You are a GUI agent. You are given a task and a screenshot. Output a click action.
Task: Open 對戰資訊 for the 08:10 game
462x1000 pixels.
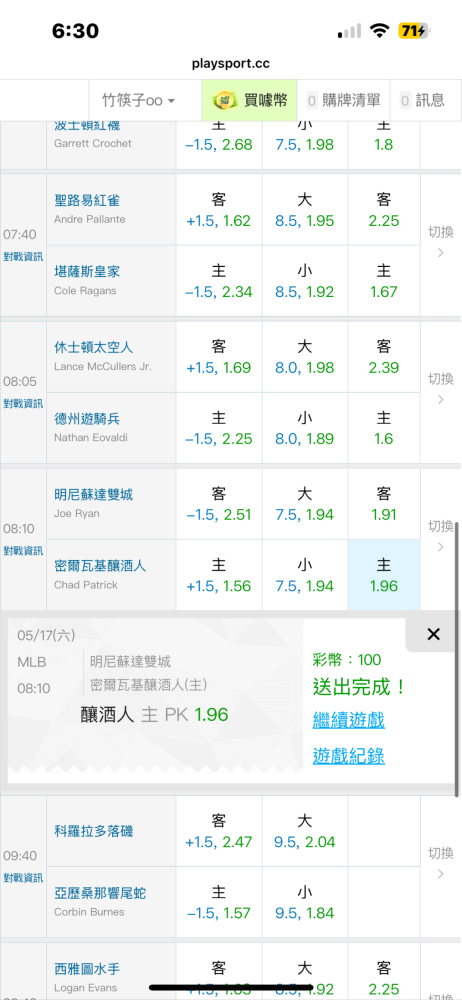23,550
